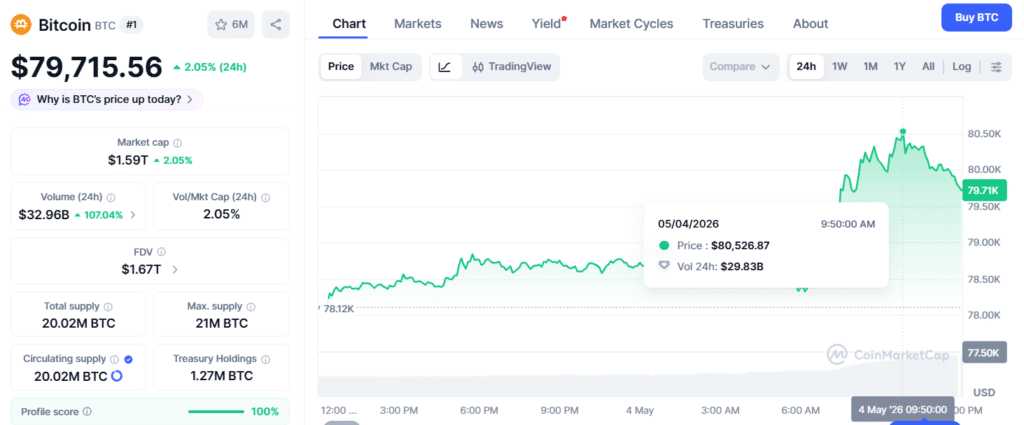Image resolution: width=1024 pixels, height=425 pixels.
Task: Click the #1 rank badge
Action: click(131, 25)
